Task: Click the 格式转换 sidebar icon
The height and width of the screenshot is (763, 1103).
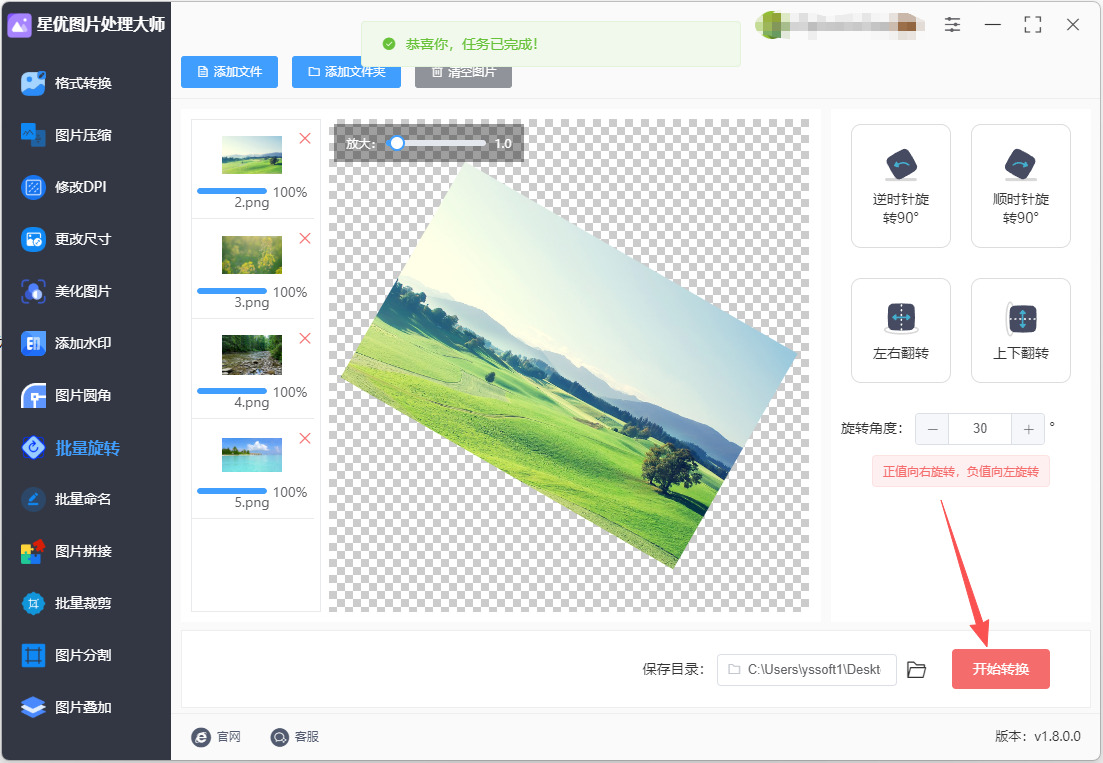Action: click(x=33, y=83)
